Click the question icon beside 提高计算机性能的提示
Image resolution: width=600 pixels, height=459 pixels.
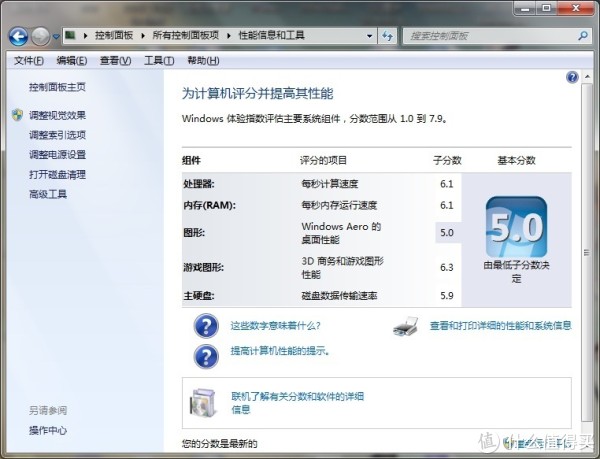206,356
